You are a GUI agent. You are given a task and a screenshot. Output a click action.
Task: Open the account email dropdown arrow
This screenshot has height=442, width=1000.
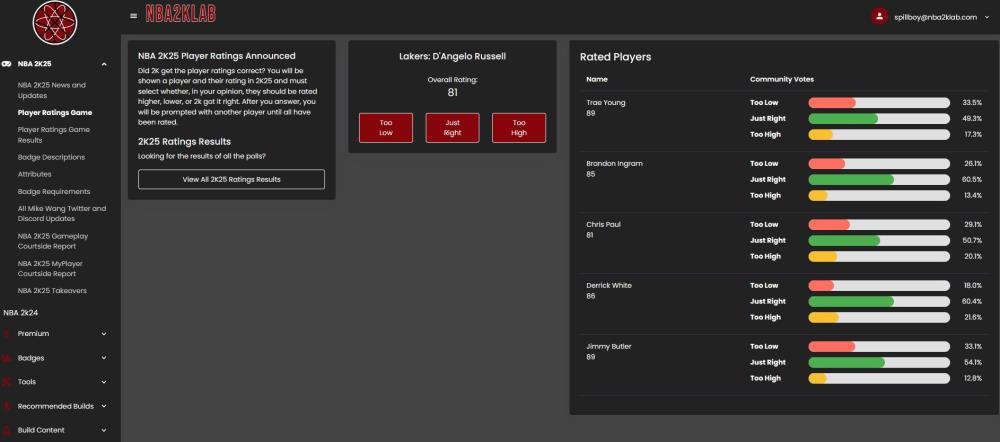(987, 17)
